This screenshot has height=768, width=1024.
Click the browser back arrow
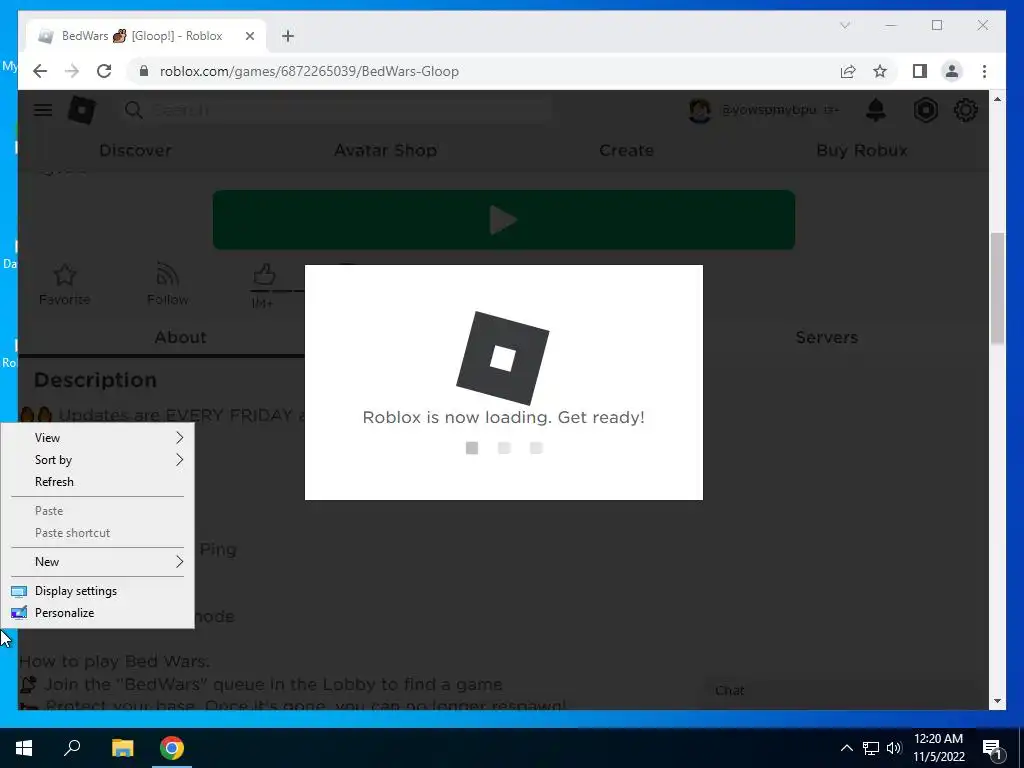coord(40,71)
